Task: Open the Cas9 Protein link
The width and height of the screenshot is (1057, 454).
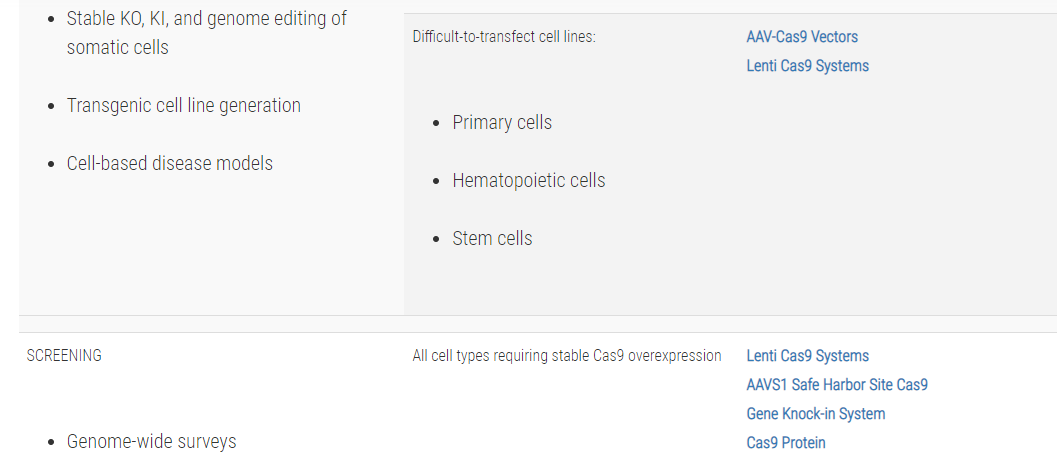Action: (785, 443)
